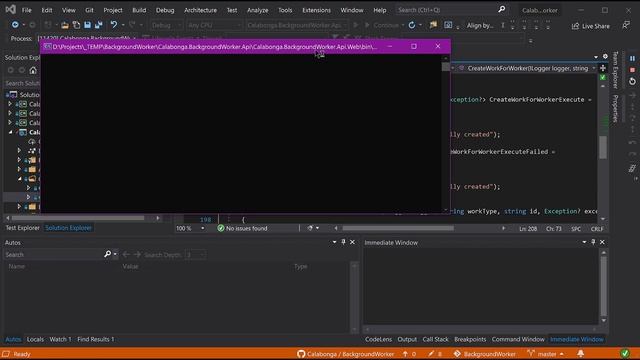The image size is (640, 360).
Task: Open the Architecture menu
Action: (x=200, y=10)
